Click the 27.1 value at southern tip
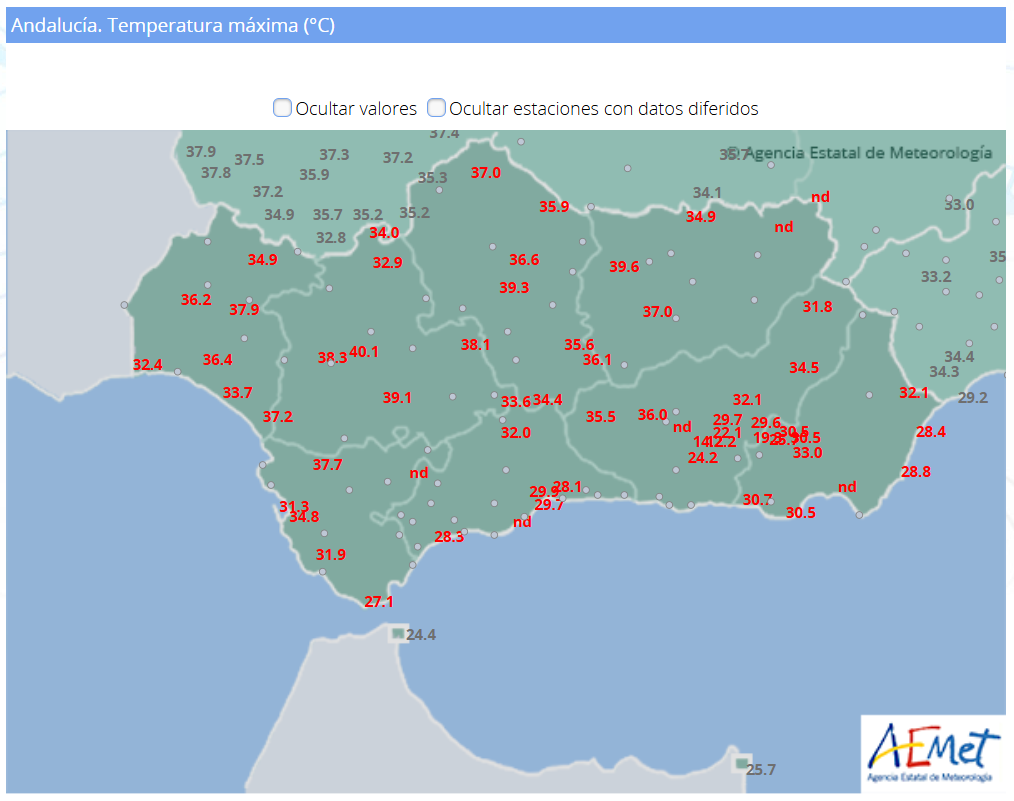Viewport: 1014px width, 801px height. pyautogui.click(x=379, y=602)
